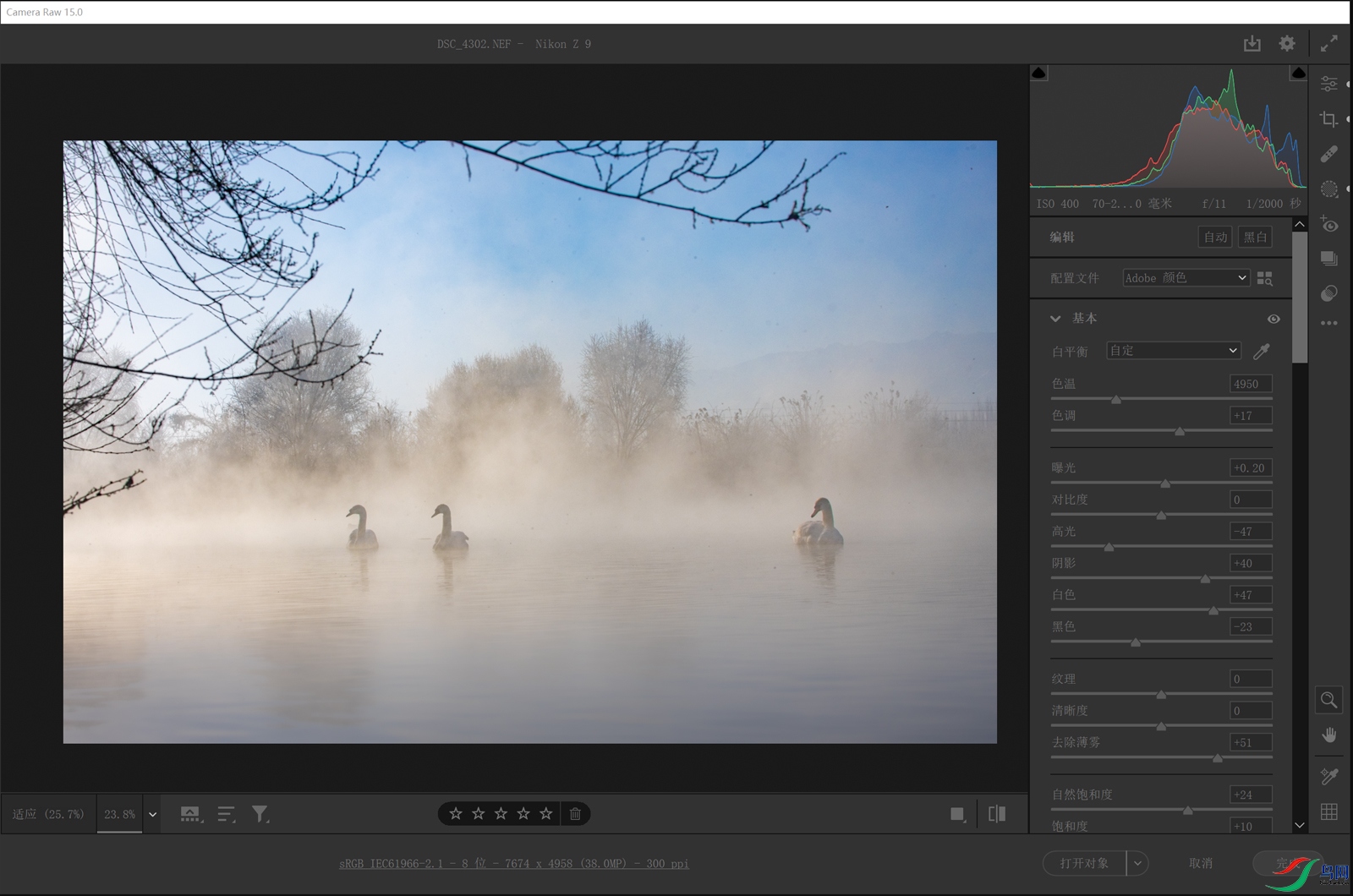The height and width of the screenshot is (896, 1353).
Task: Select the Healing brush tool
Action: tap(1328, 154)
